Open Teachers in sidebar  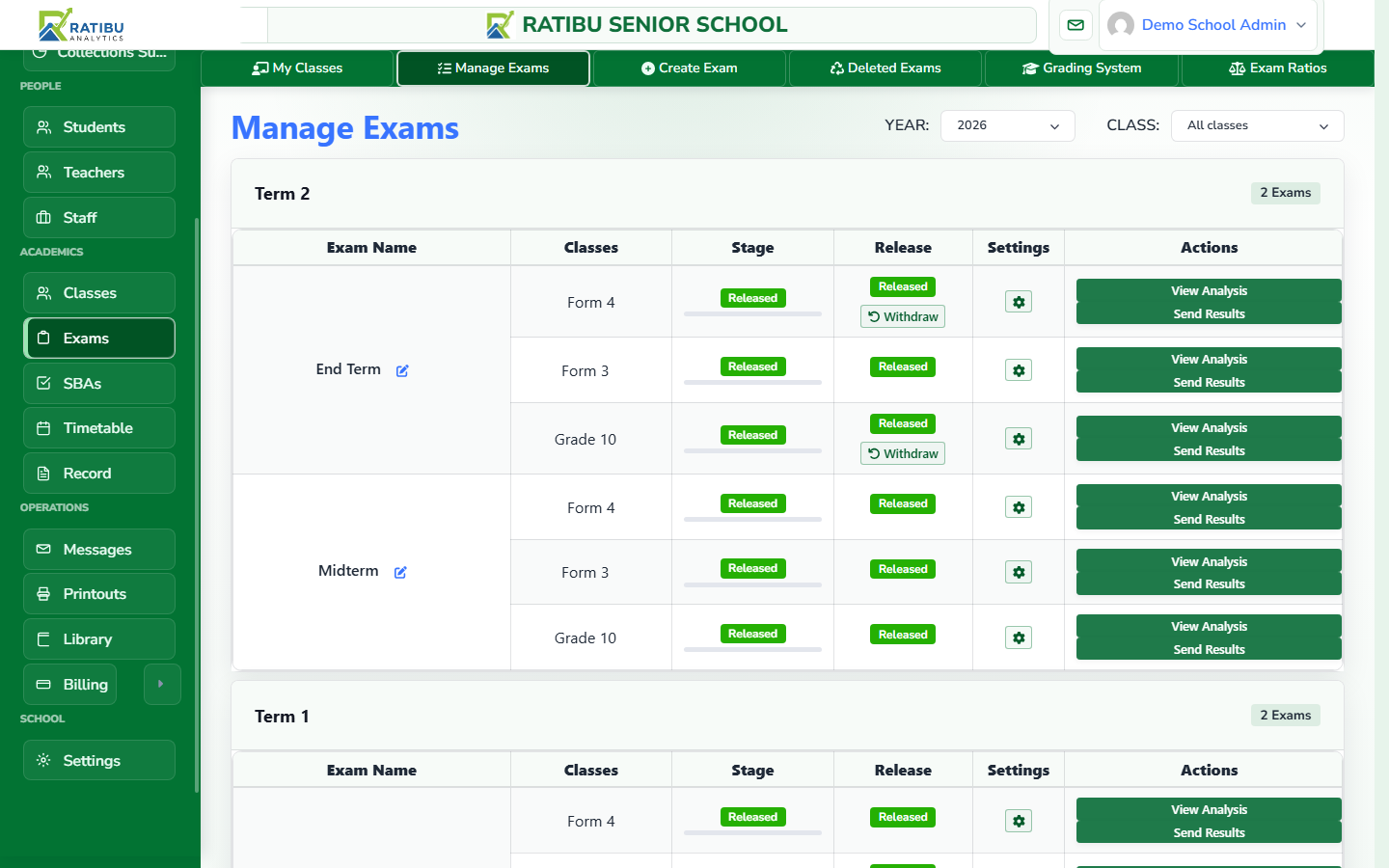point(99,173)
